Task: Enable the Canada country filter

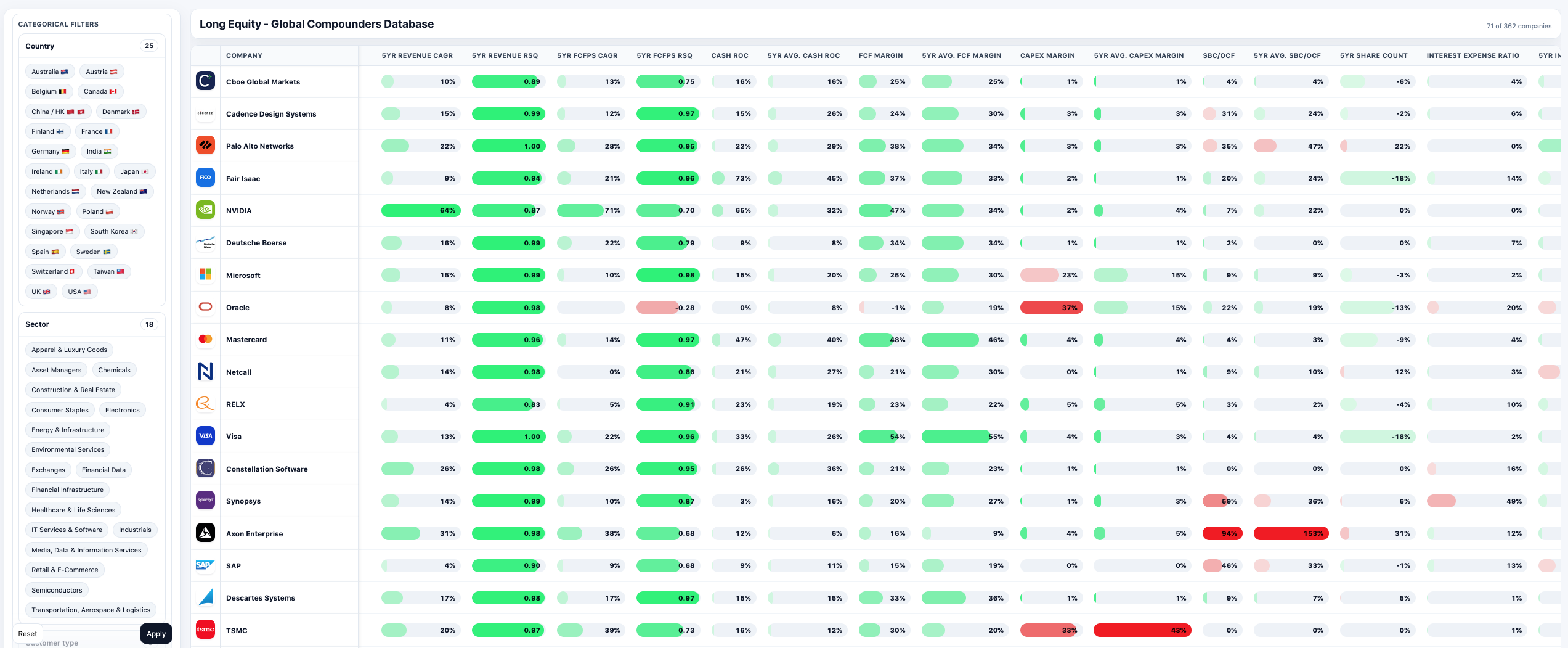Action: [100, 91]
